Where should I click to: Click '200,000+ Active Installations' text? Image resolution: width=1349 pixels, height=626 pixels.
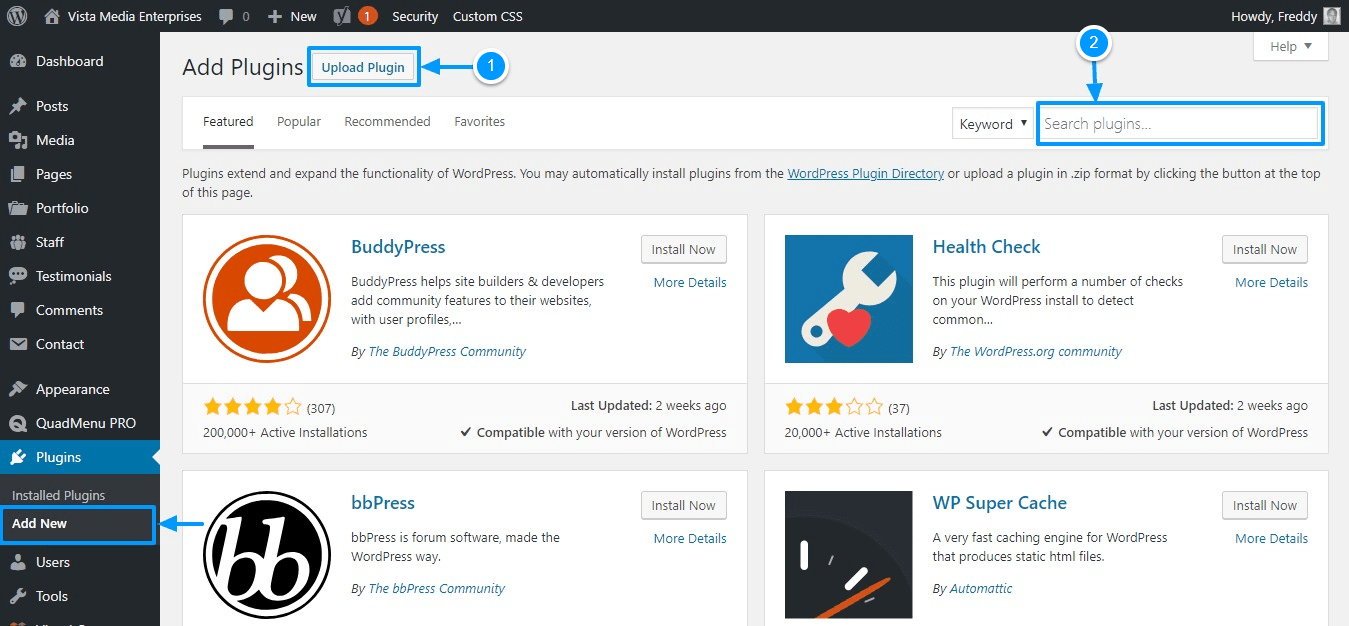[x=285, y=433]
